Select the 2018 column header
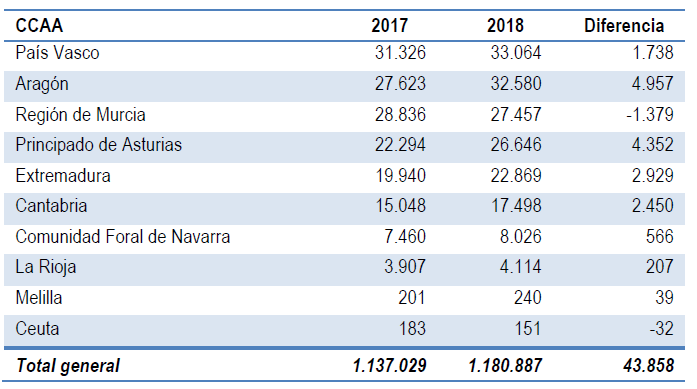Screen dimensions: 697x389 505,26
